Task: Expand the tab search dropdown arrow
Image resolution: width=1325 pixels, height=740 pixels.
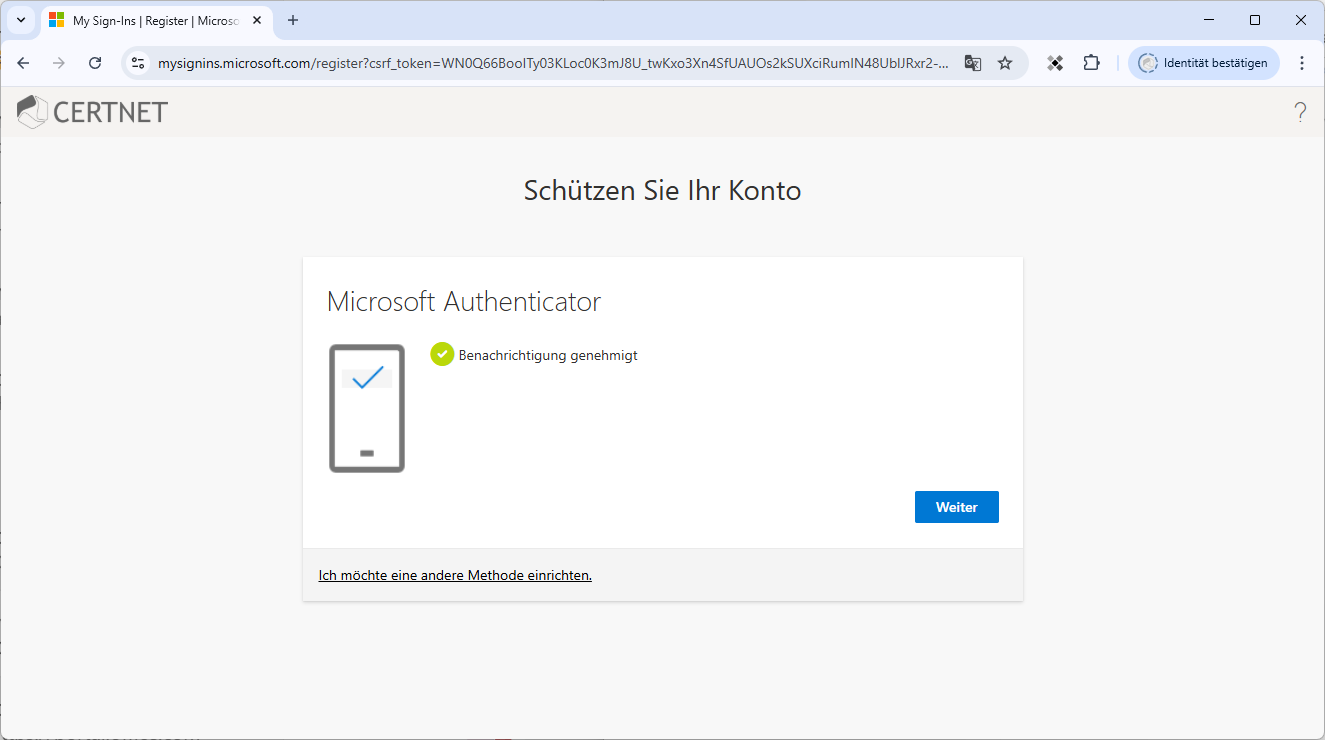Action: tap(21, 20)
